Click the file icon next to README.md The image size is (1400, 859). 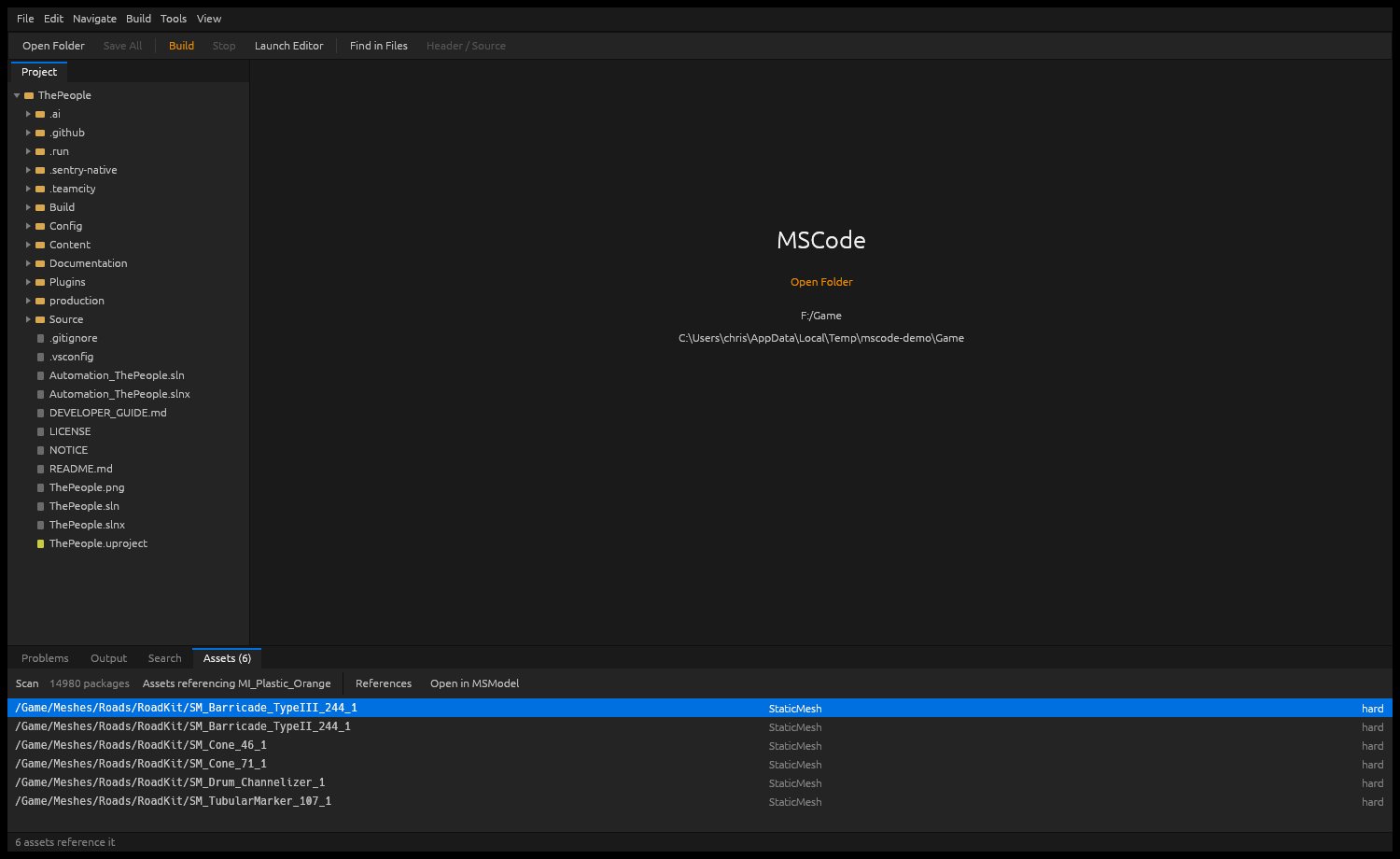pyautogui.click(x=40, y=469)
